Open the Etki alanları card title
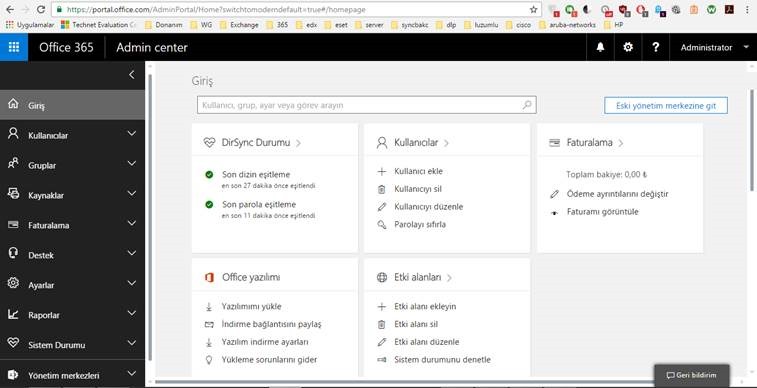 (x=418, y=277)
